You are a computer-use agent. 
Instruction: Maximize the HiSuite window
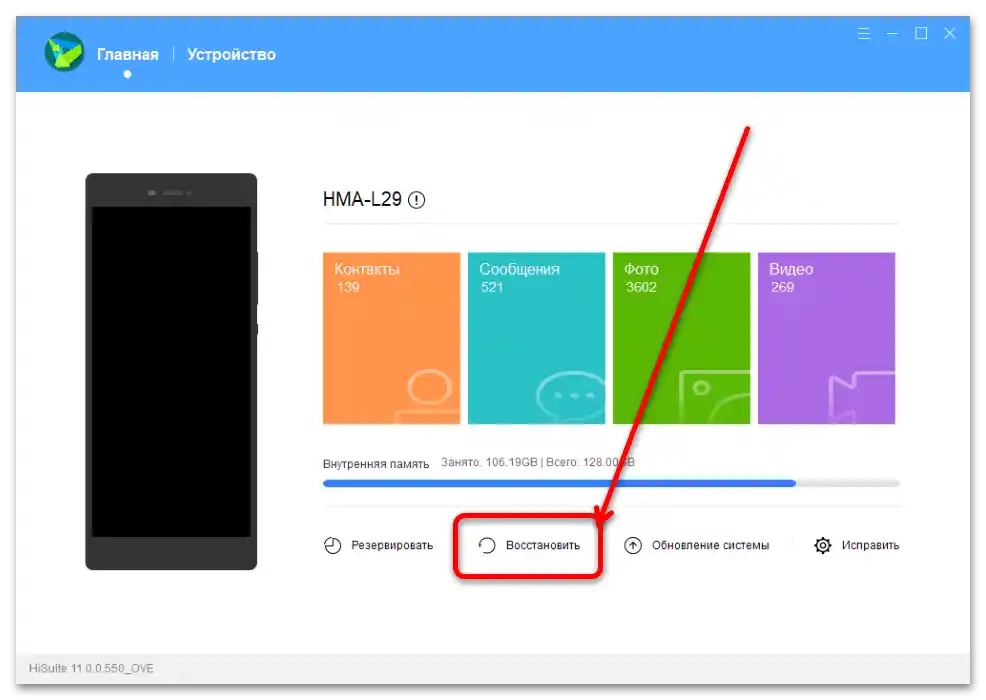click(x=921, y=33)
